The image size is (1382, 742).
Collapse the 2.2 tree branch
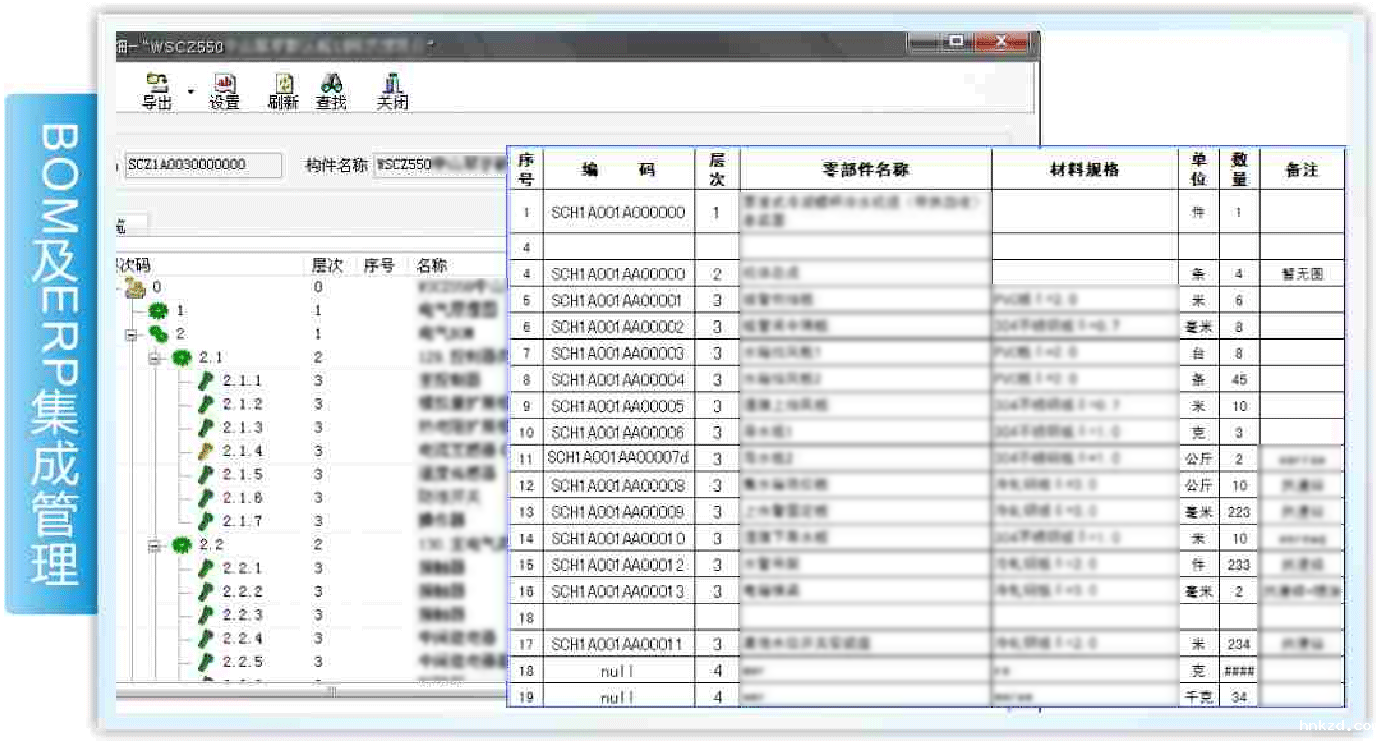(155, 546)
